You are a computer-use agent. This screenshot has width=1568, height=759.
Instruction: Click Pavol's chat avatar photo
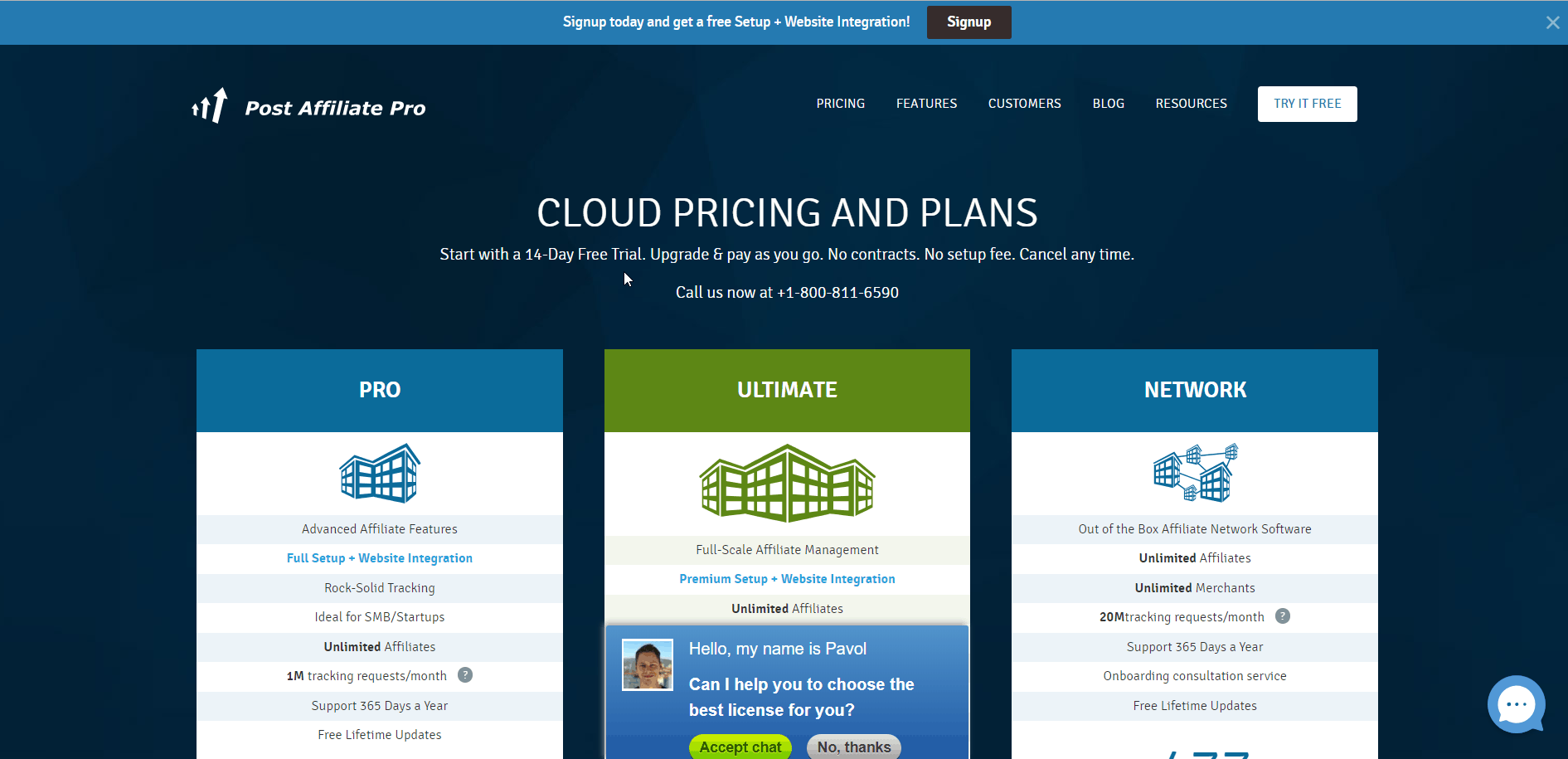click(x=648, y=664)
